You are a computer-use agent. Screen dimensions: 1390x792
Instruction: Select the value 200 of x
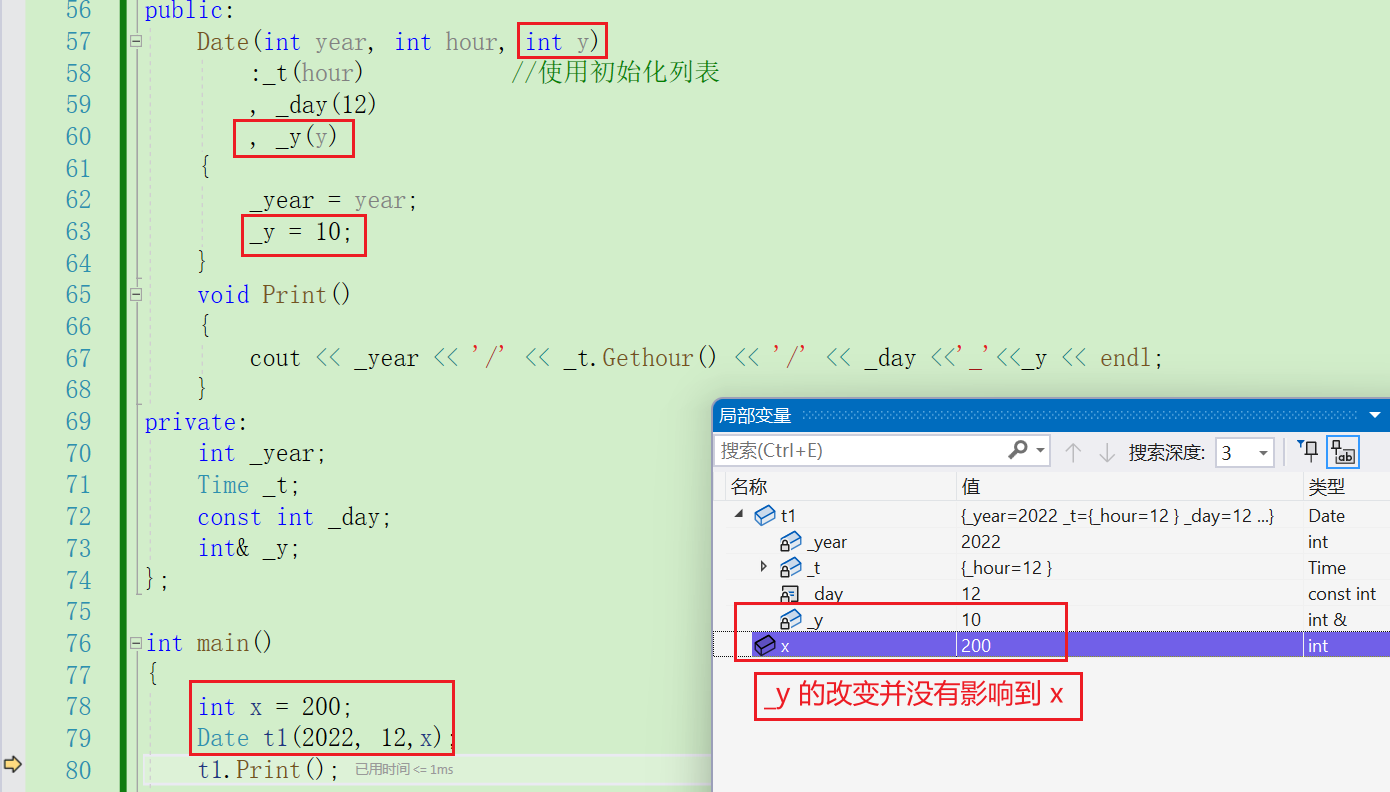tap(976, 646)
